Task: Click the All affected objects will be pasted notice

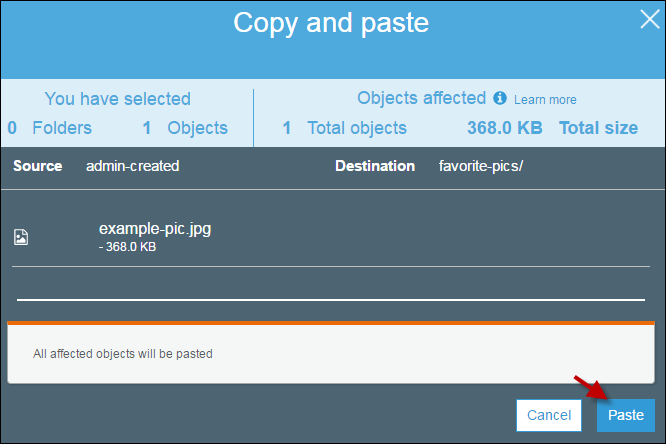Action: (123, 354)
